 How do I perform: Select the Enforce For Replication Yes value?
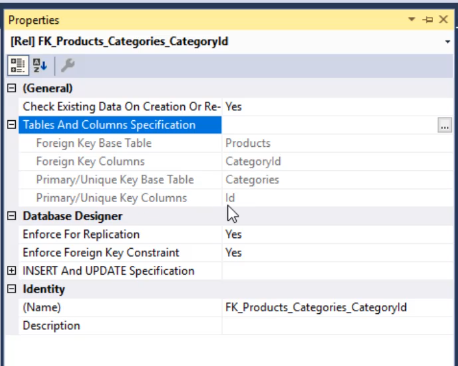(x=337, y=234)
